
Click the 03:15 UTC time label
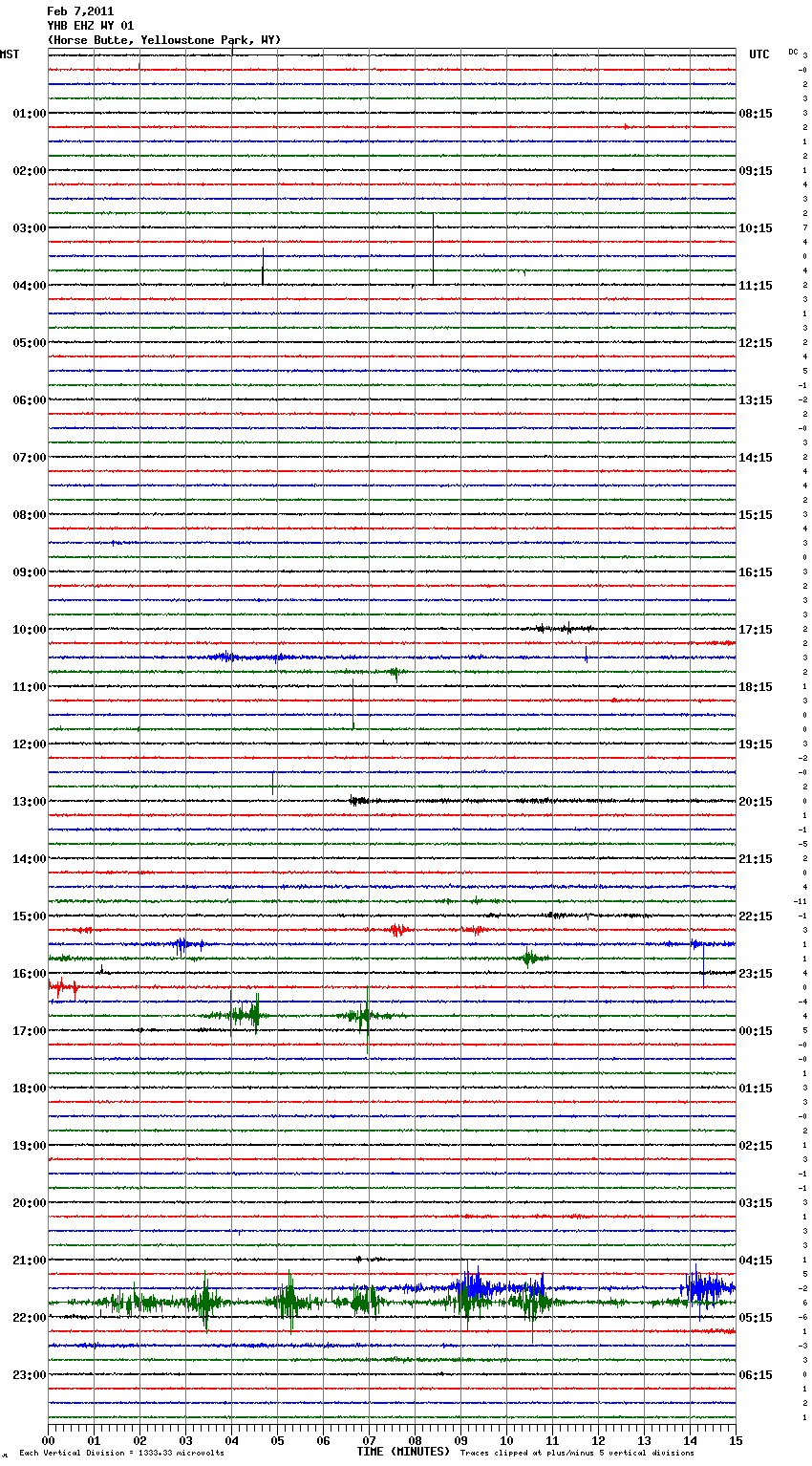pyautogui.click(x=756, y=1203)
